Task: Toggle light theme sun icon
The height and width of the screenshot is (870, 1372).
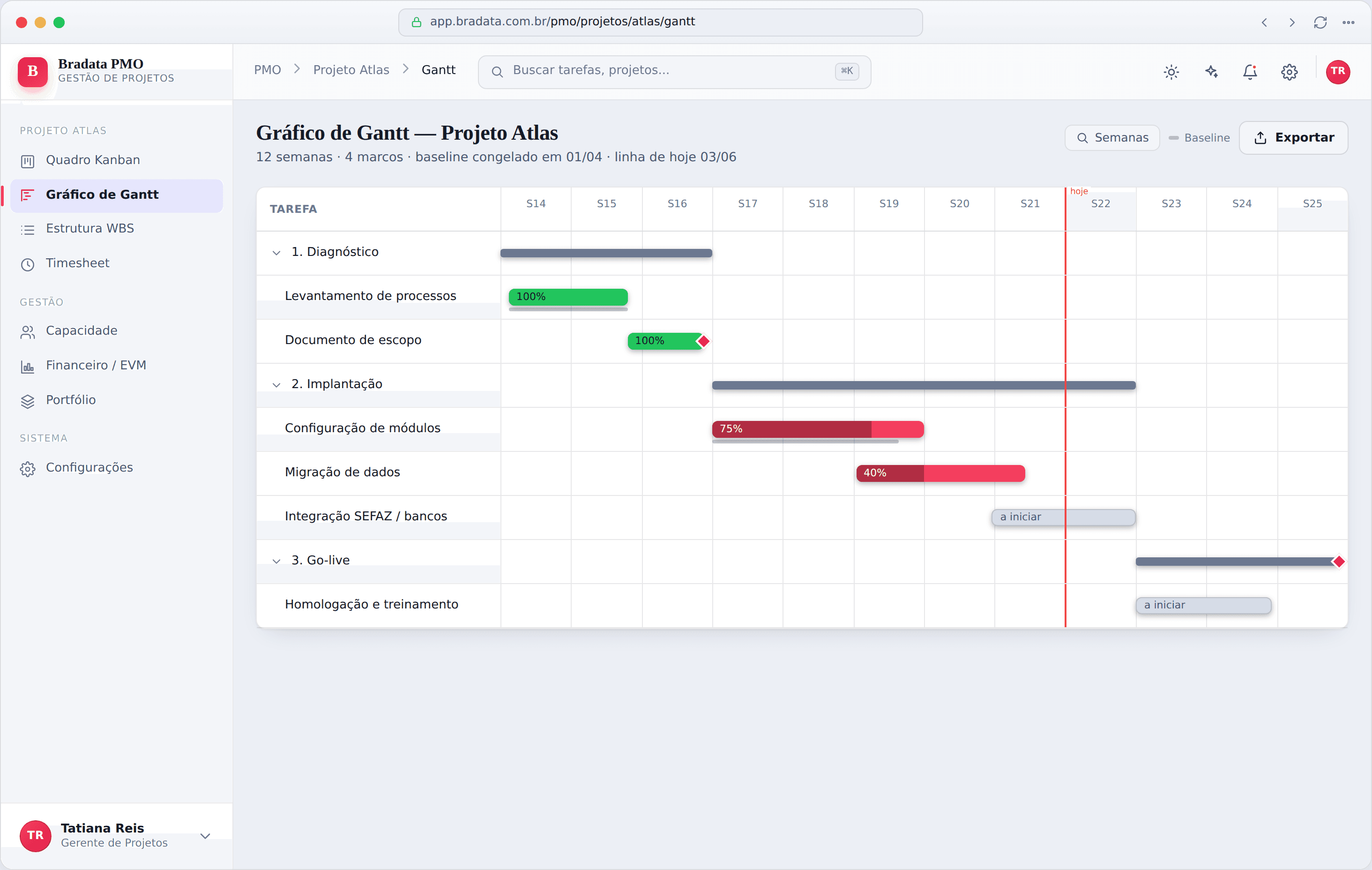Action: pyautogui.click(x=1171, y=72)
